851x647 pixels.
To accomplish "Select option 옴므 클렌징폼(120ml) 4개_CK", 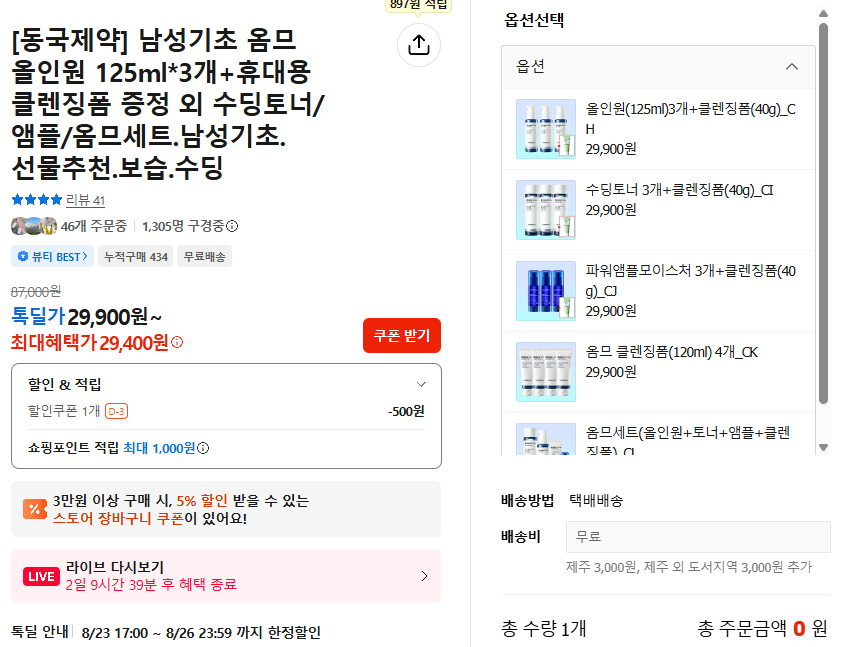I will click(x=658, y=372).
